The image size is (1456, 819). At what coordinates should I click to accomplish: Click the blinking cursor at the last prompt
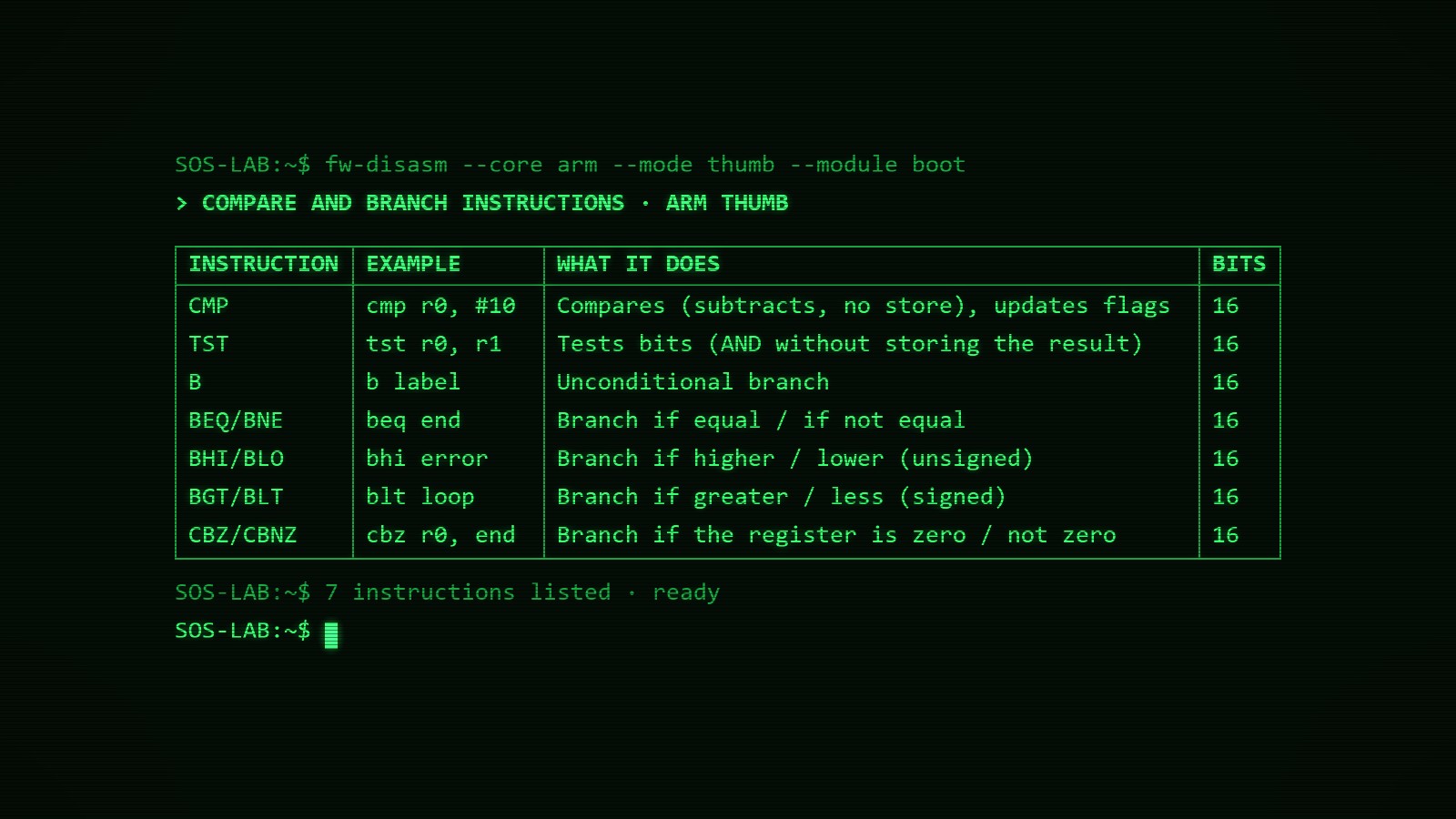(x=331, y=634)
